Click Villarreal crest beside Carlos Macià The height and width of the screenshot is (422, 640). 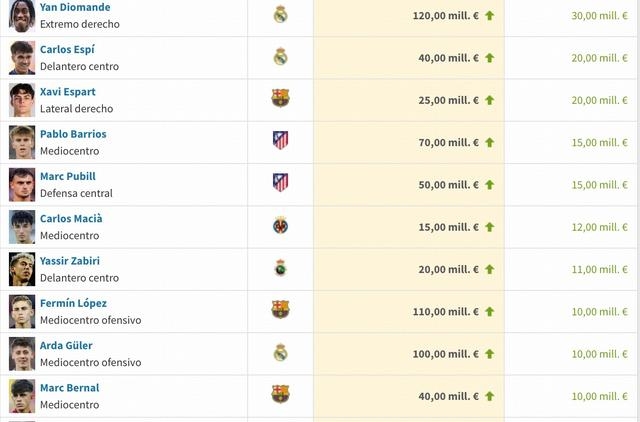(280, 225)
